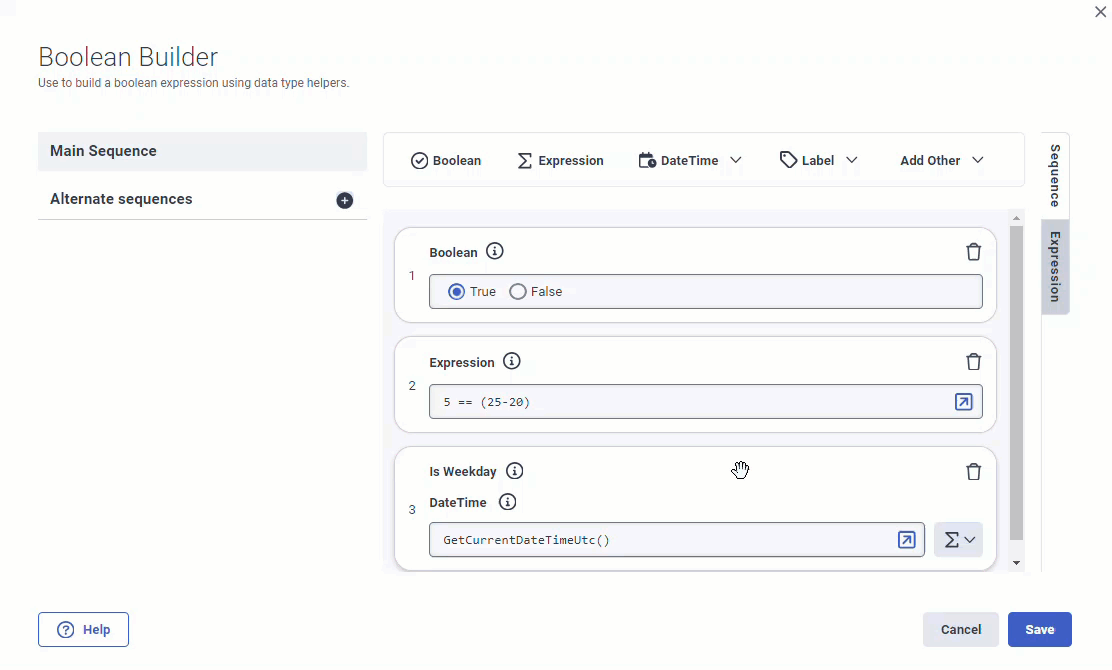Click the sequence list scrollbar down arrow

point(1017,563)
